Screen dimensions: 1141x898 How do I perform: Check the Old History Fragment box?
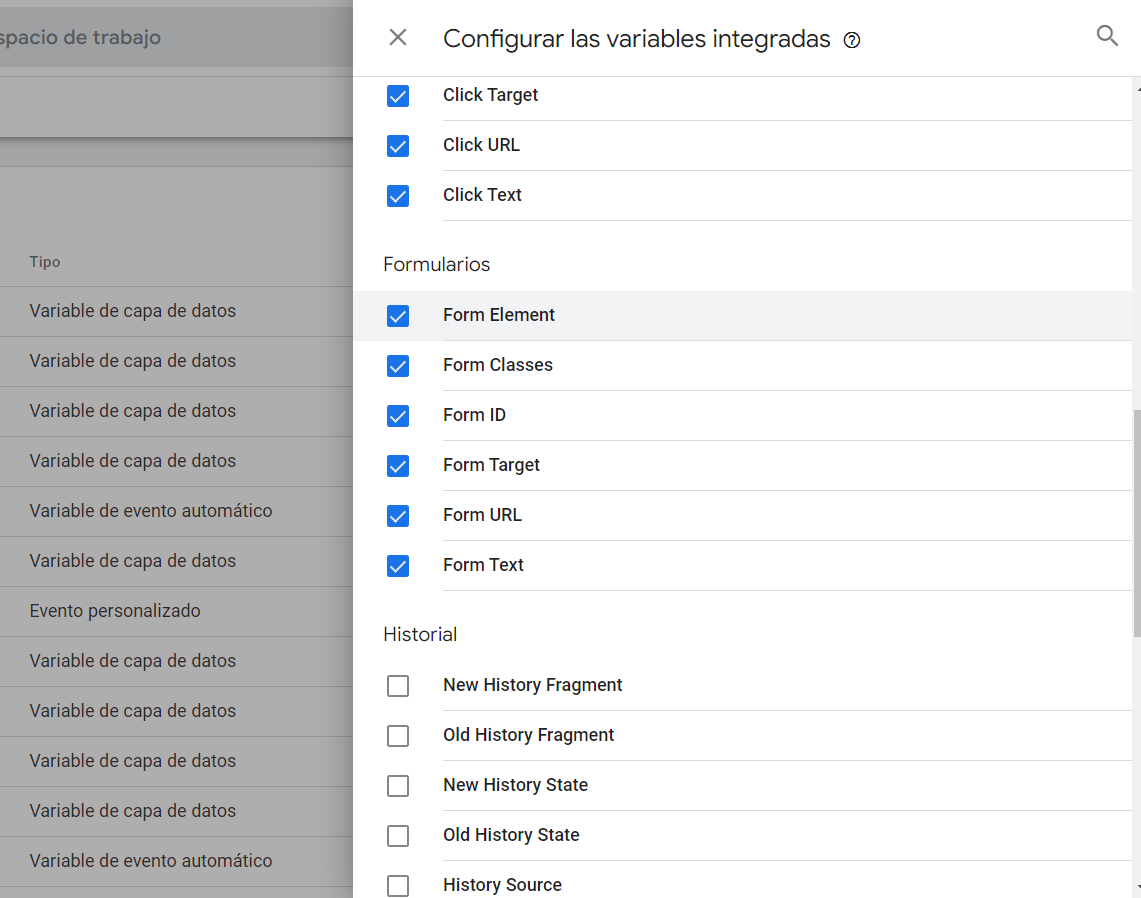(398, 736)
